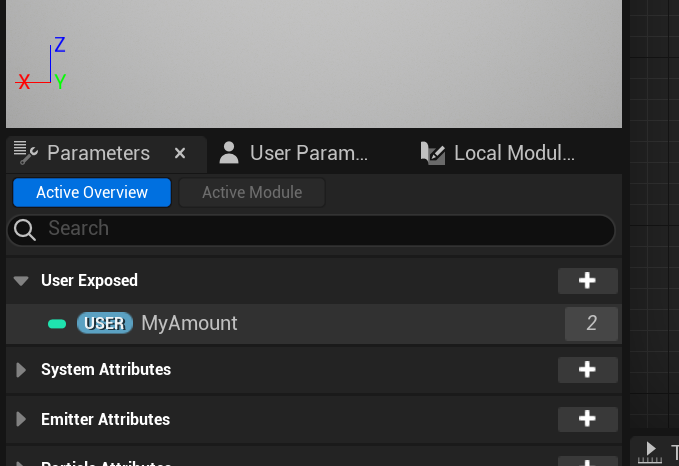The image size is (679, 466).
Task: Click the magnifier icon in Search
Action: pyautogui.click(x=27, y=229)
